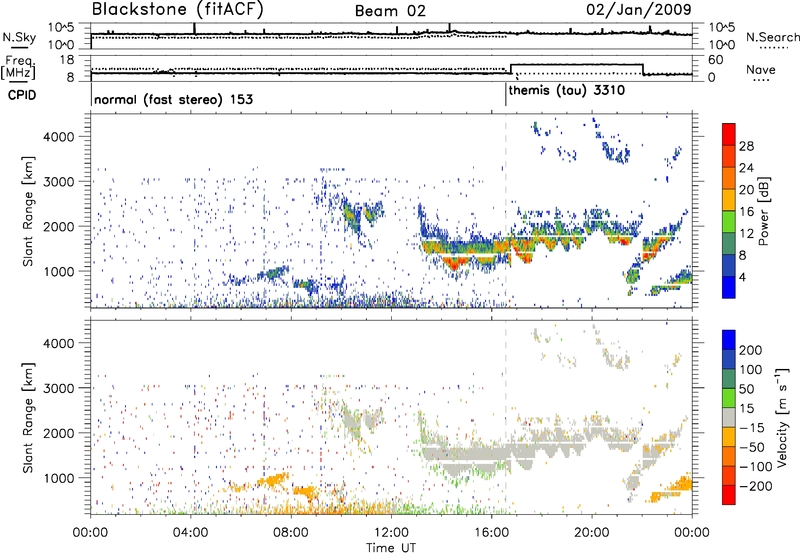Click 'themis (tau) 3310' text

567,91
